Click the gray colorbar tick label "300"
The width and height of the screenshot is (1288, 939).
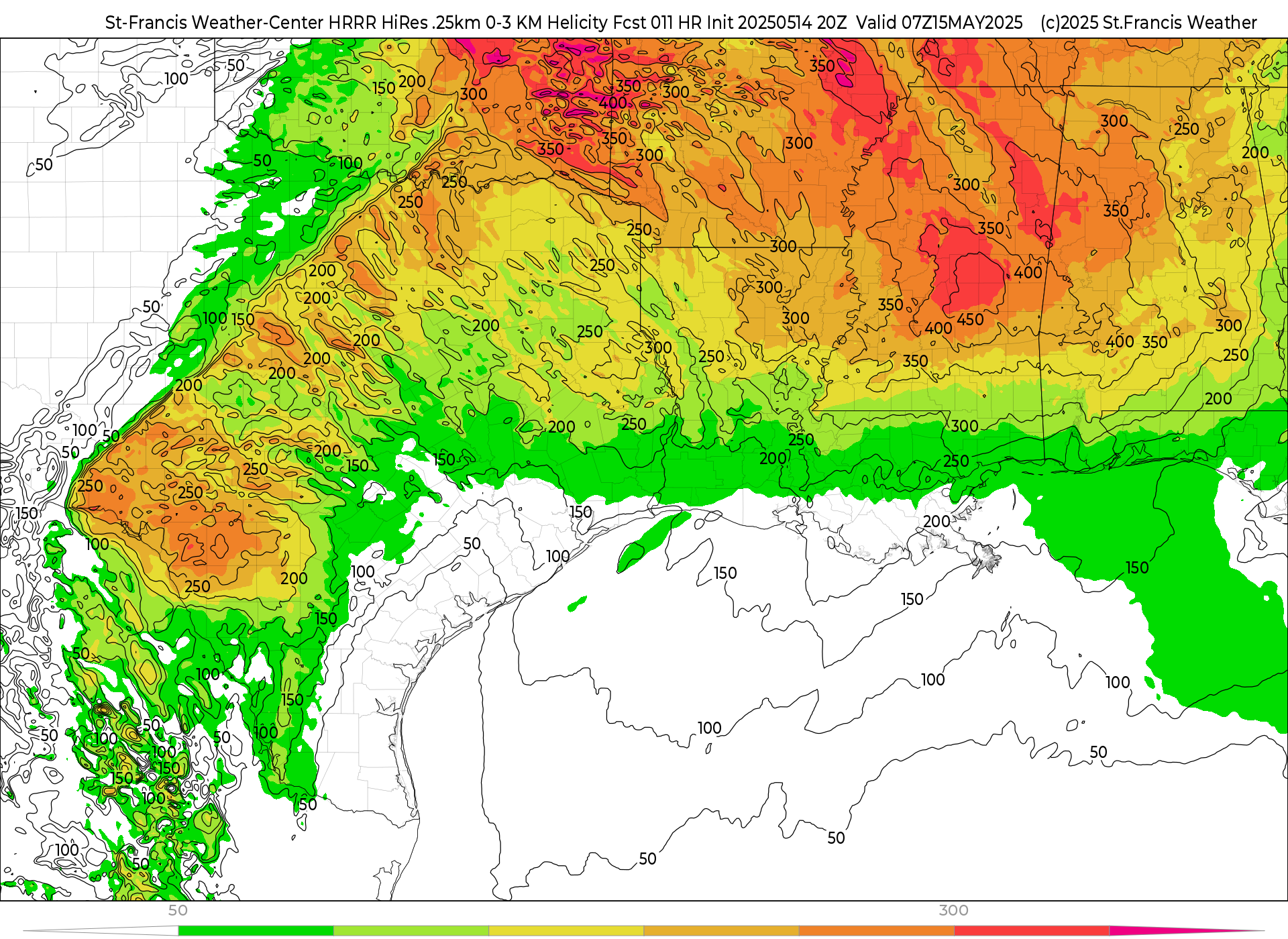click(x=953, y=911)
